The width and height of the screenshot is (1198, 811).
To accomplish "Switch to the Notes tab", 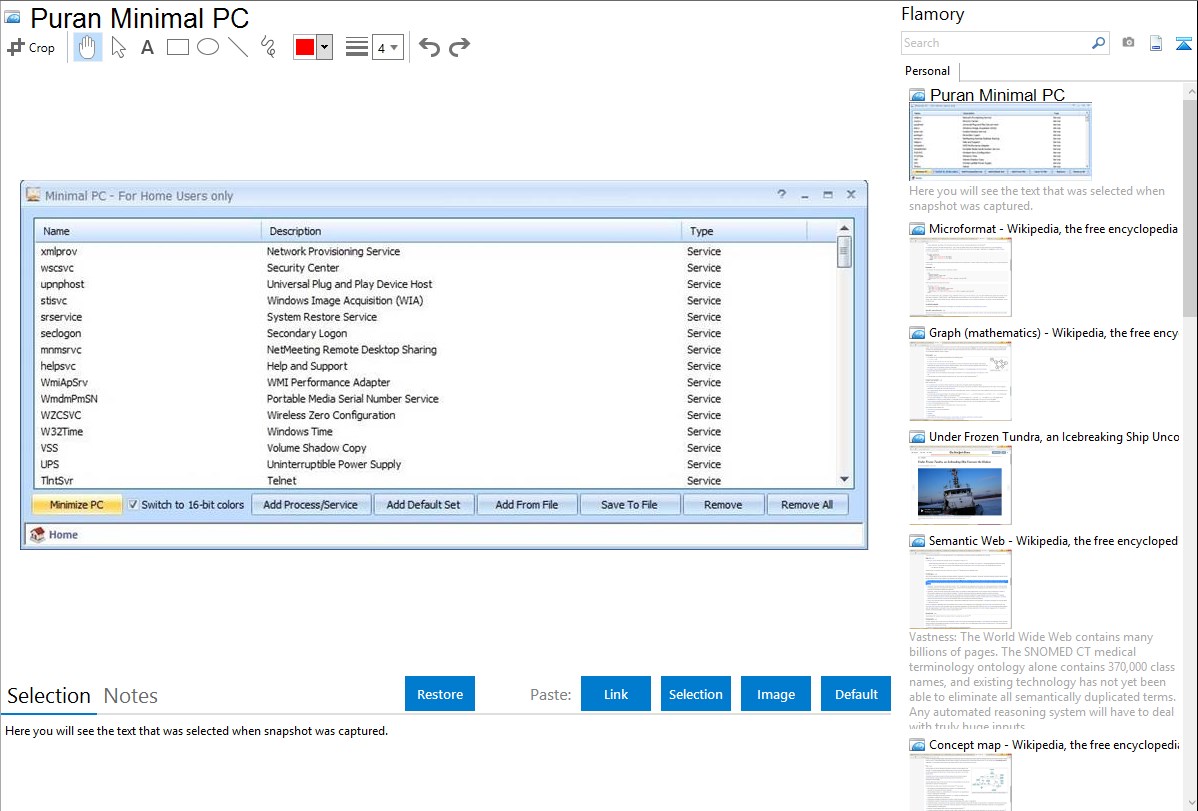I will (131, 696).
